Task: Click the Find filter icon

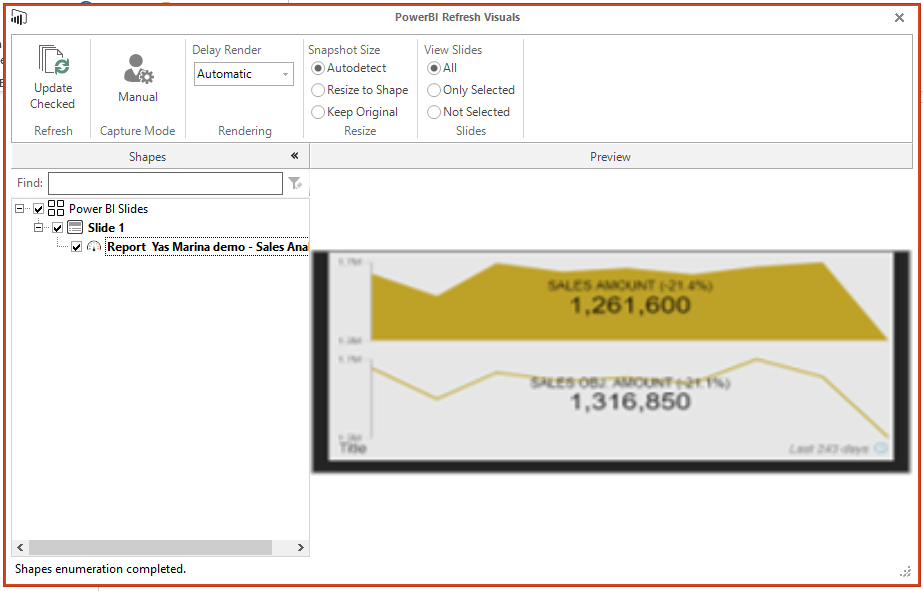Action: point(295,183)
